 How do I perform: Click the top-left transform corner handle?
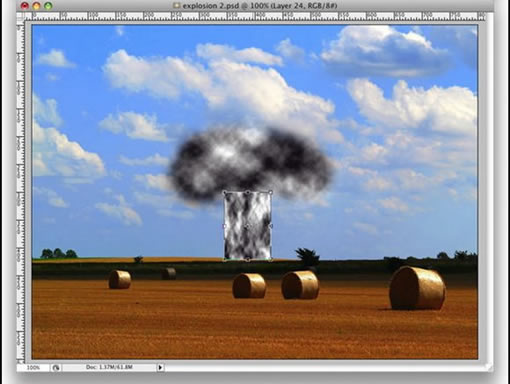(224, 193)
